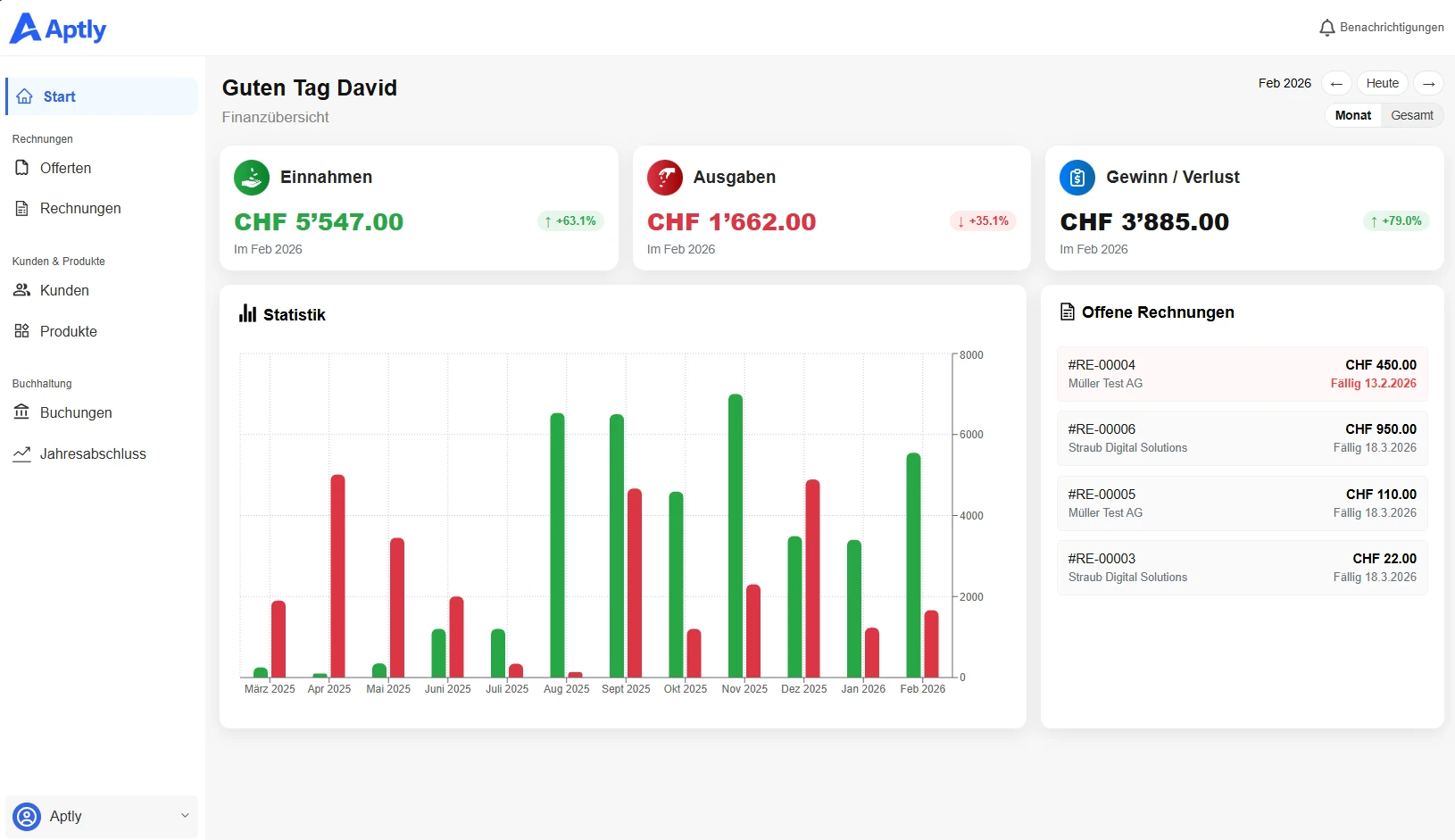1455x840 pixels.
Task: Click the Produkte grid icon
Action: pyautogui.click(x=22, y=331)
